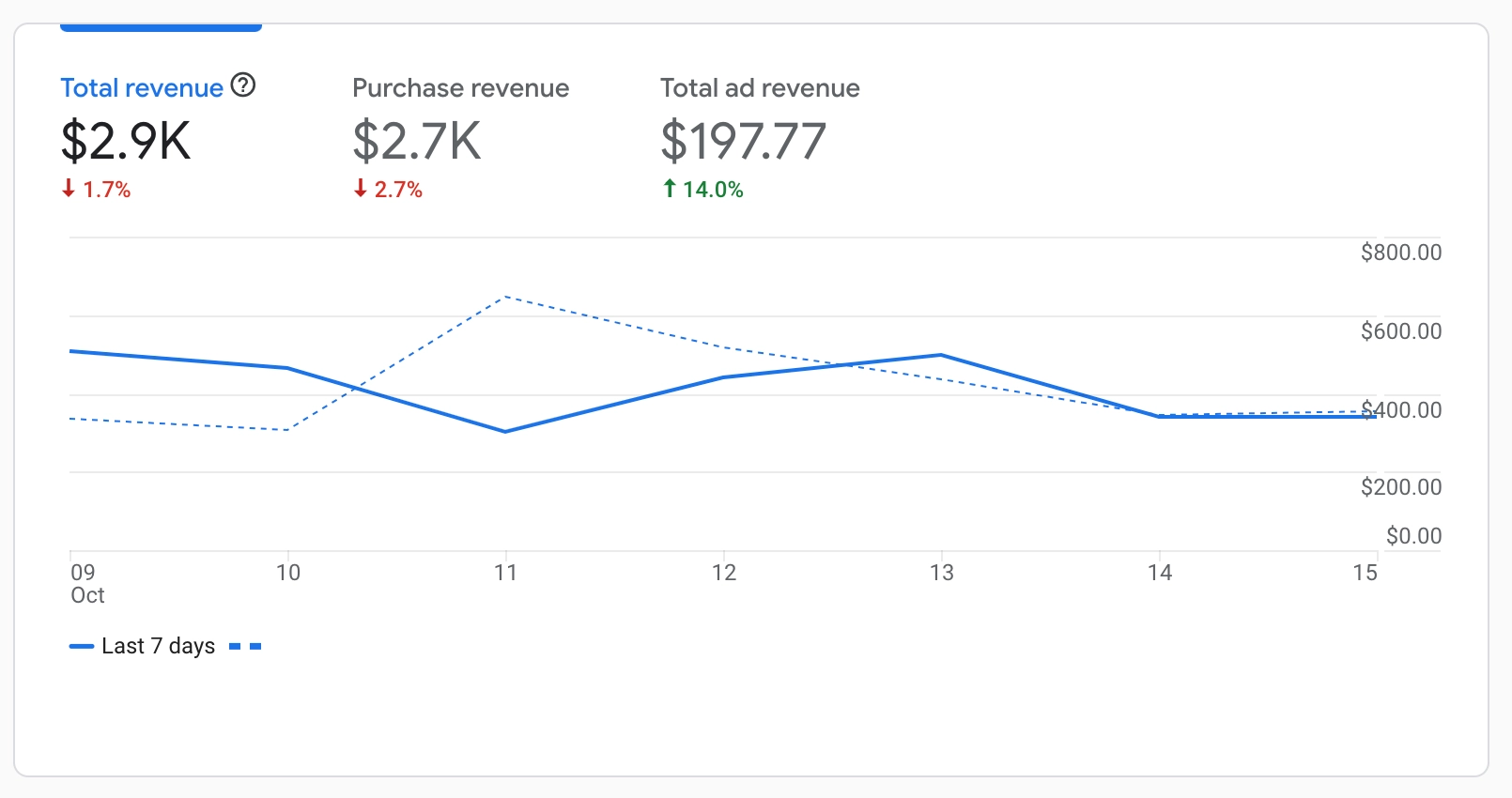Click the $800.00 y-axis label
This screenshot has width=1512, height=798.
coord(1400,253)
